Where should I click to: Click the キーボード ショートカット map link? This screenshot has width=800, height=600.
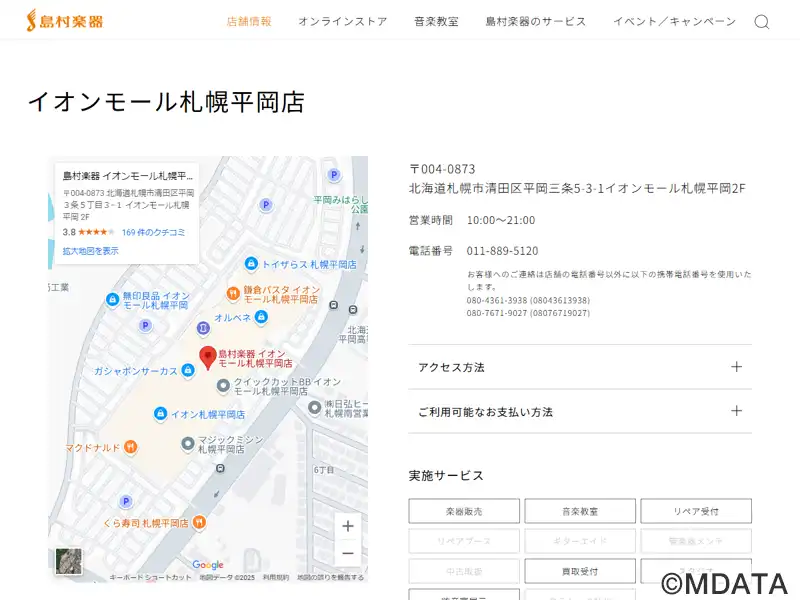tap(151, 578)
